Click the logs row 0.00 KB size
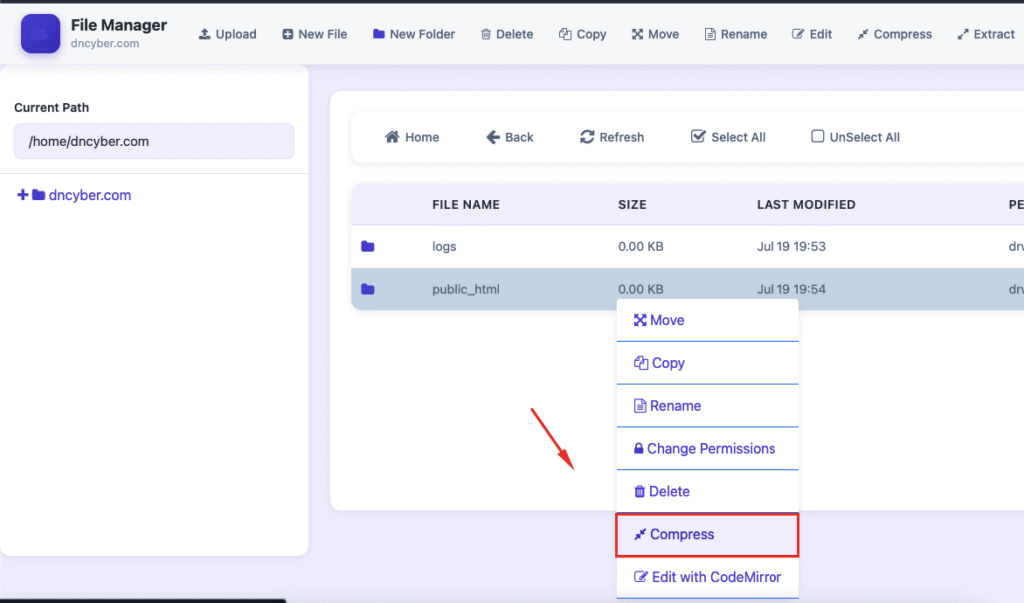1024x603 pixels. coord(641,246)
